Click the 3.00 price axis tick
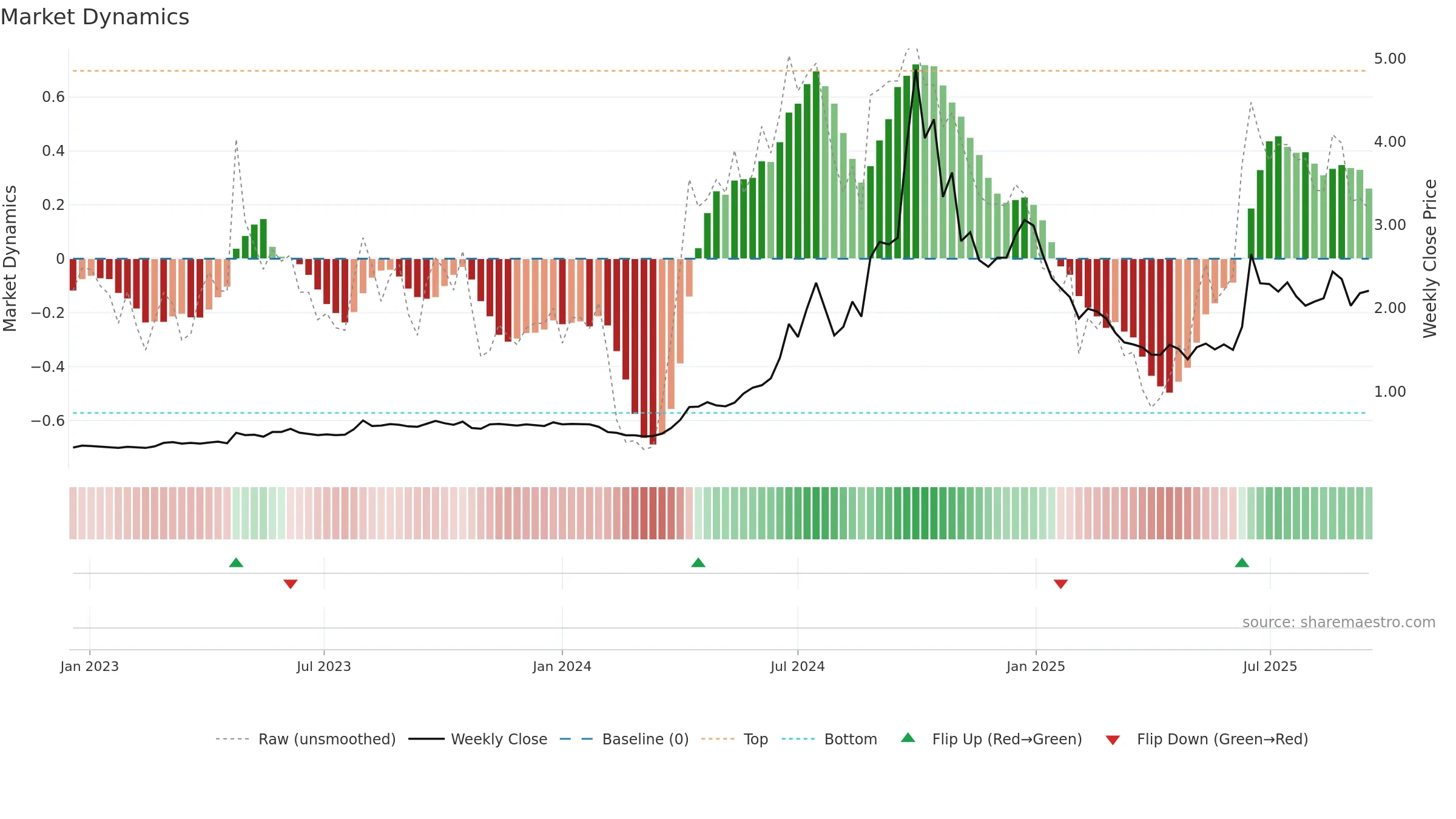Viewport: 1456px width, 819px height. [x=1390, y=225]
